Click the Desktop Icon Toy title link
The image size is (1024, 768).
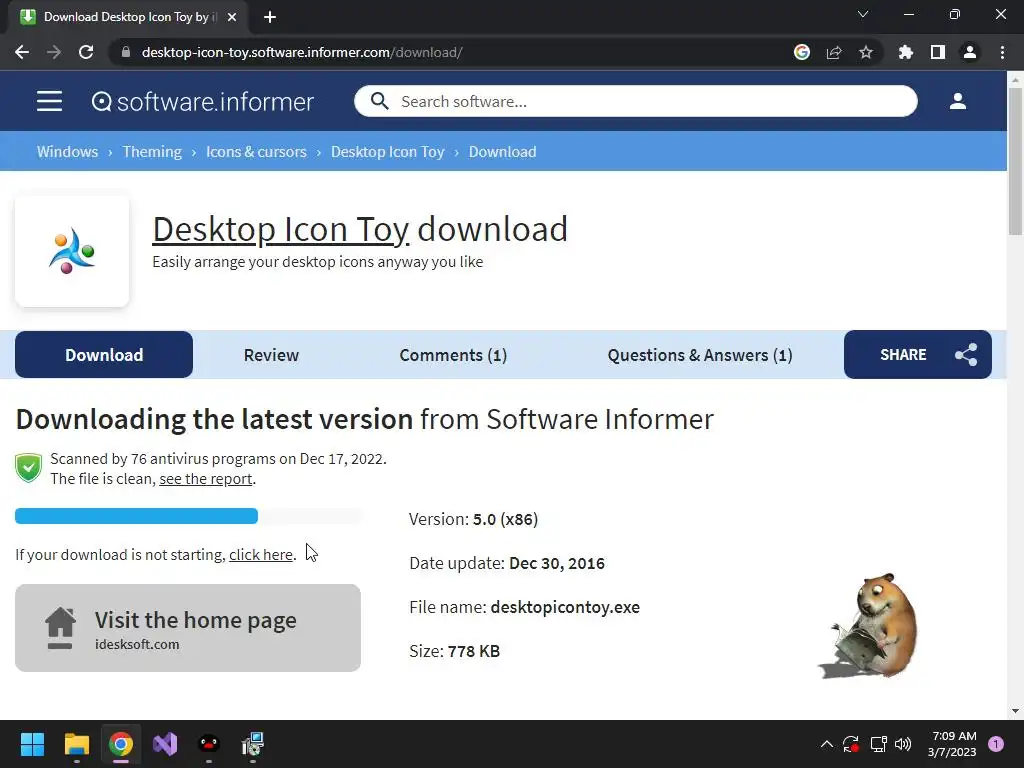tap(281, 230)
